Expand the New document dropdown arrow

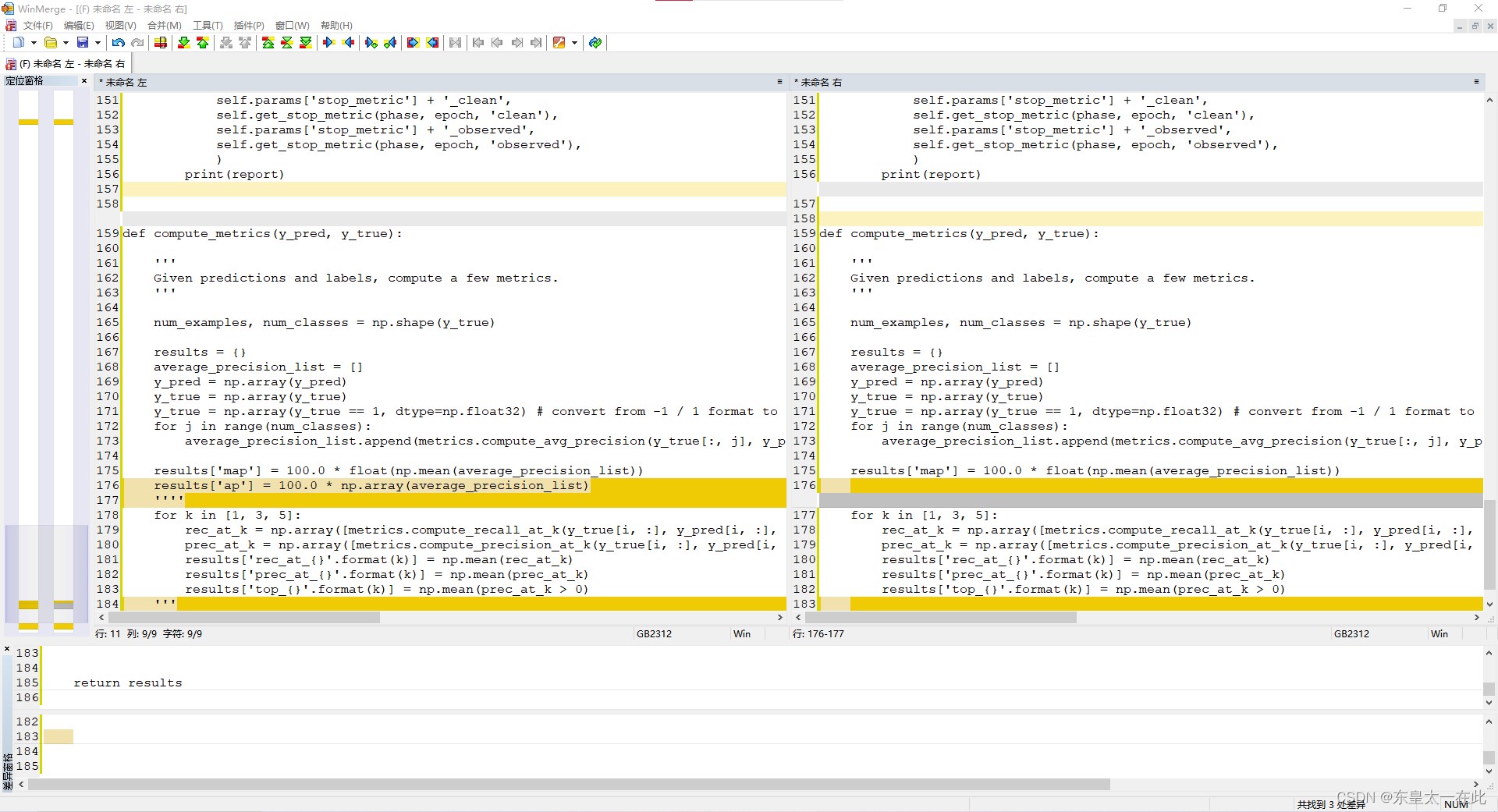(x=34, y=43)
